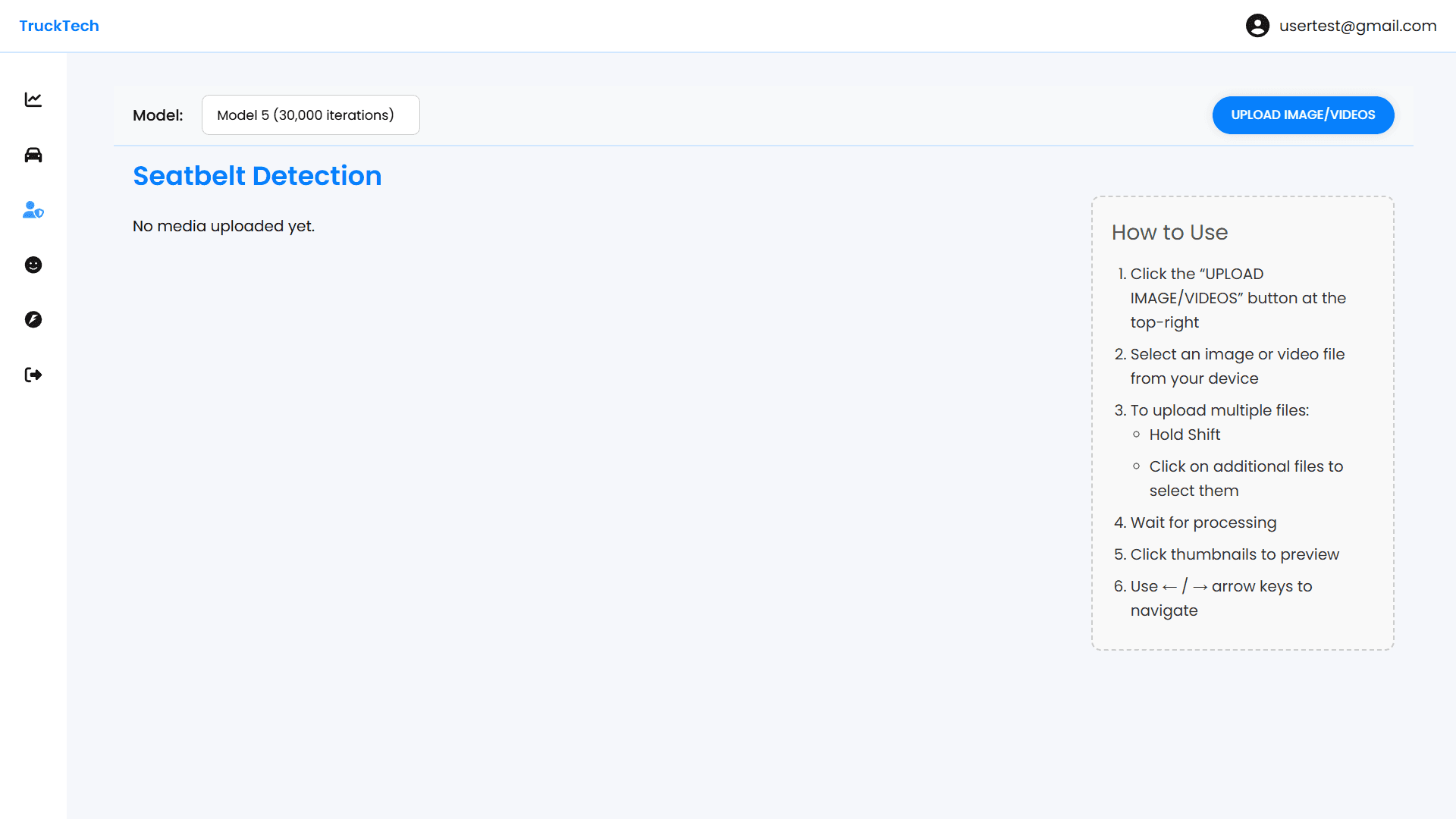The image size is (1456, 819).
Task: Click the "Hold Shift" instruction bullet
Action: [x=1185, y=435]
